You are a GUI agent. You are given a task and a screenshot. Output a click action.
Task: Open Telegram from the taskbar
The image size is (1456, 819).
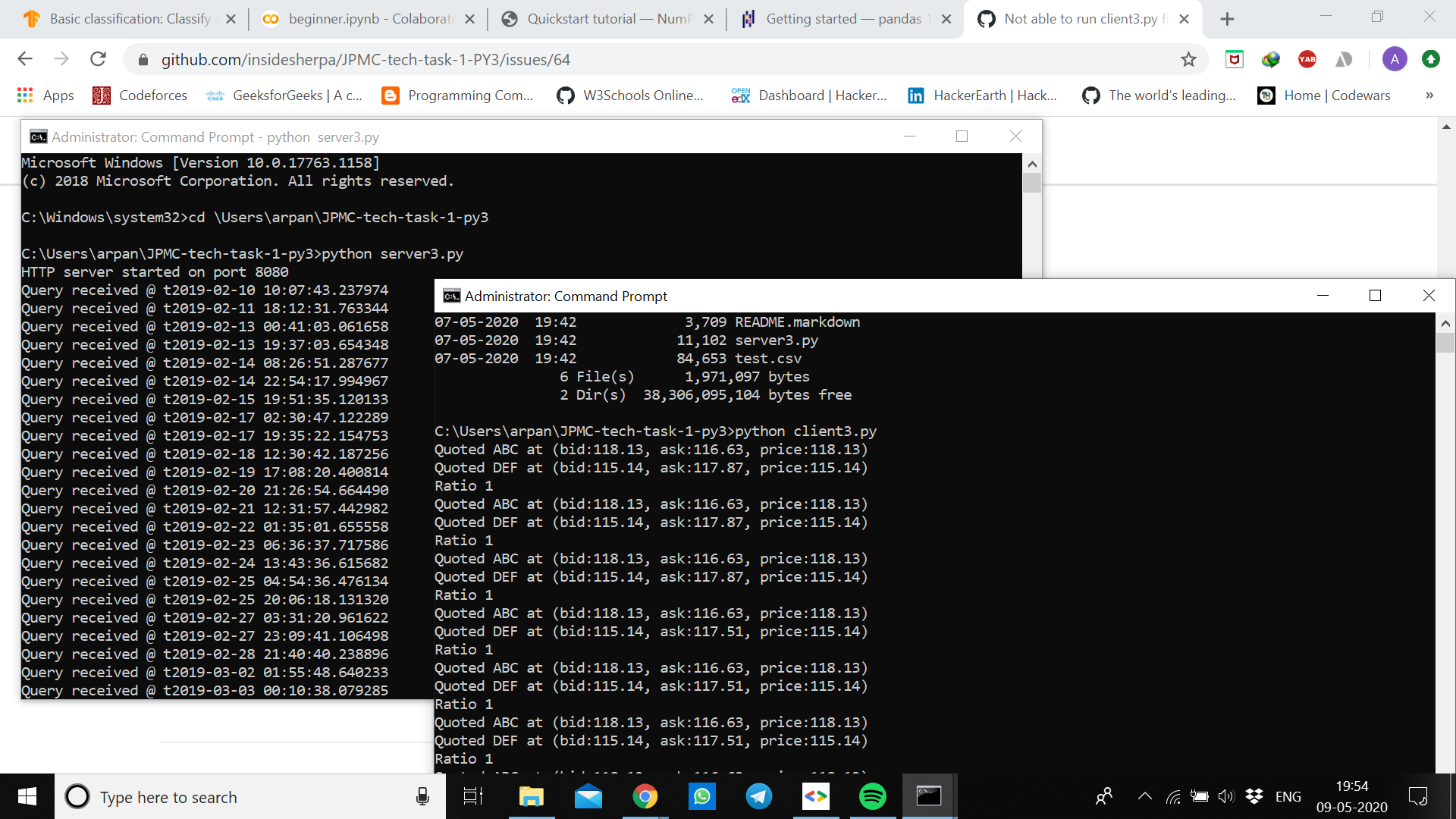point(759,796)
